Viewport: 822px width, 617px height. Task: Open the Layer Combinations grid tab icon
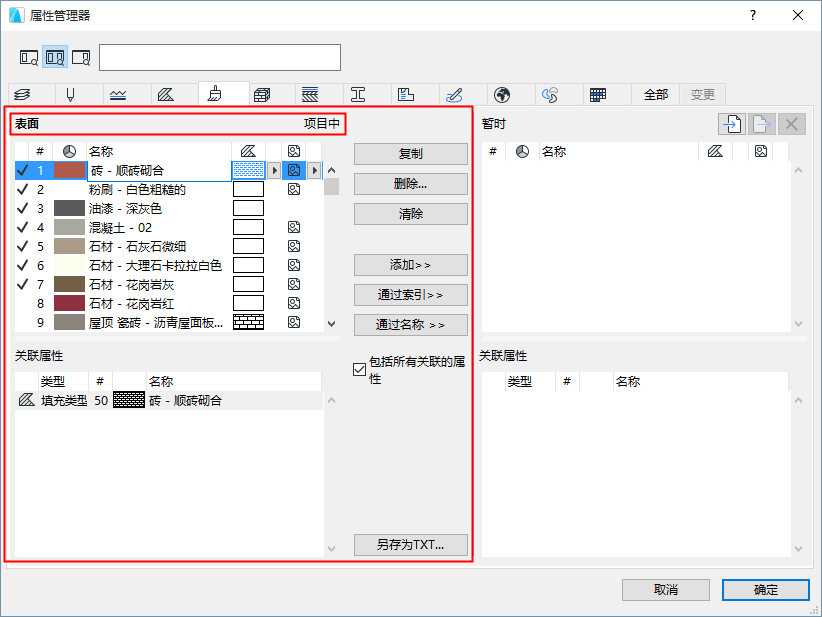598,95
